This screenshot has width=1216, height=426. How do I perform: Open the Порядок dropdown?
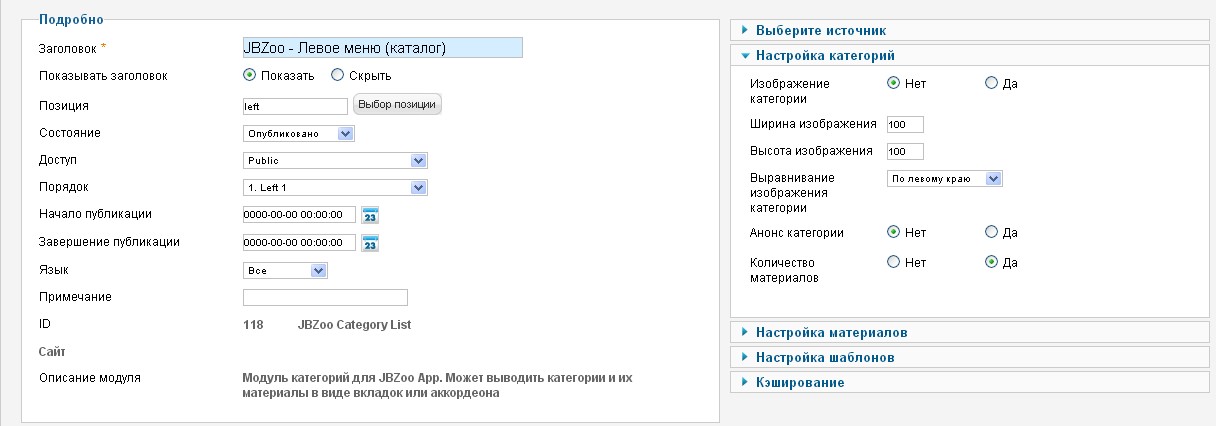[335, 187]
